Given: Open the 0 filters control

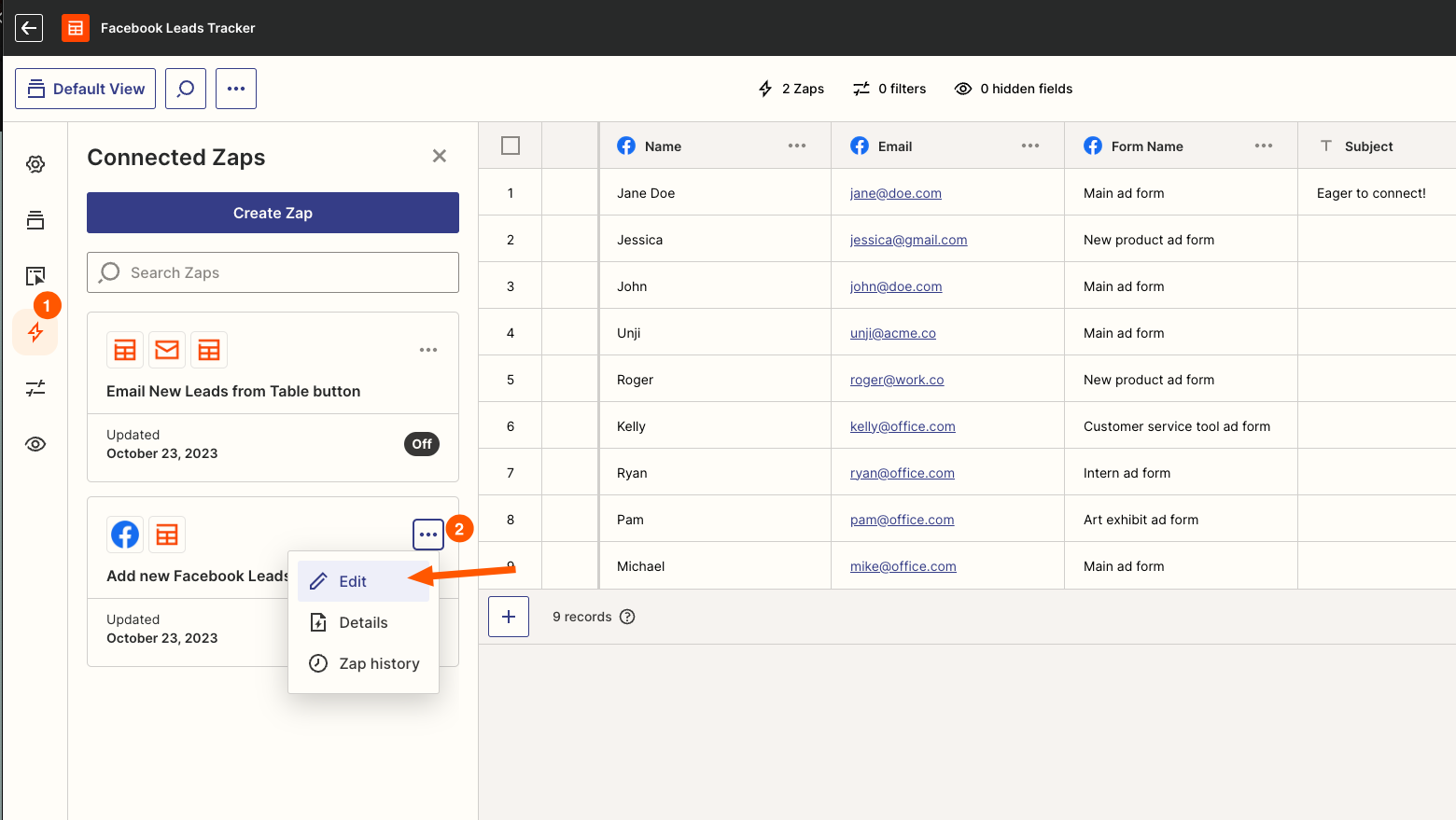Looking at the screenshot, I should 889,89.
